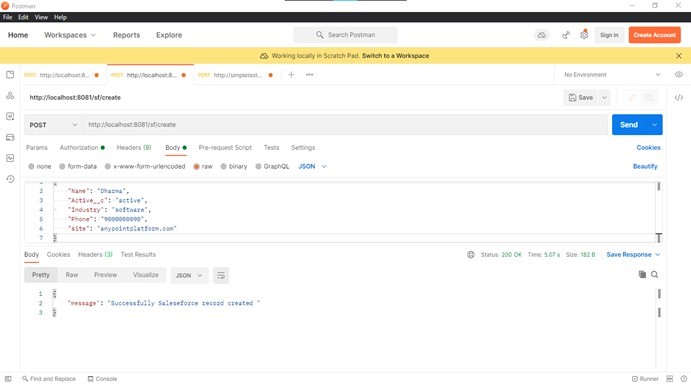691x385 pixels.
Task: Click the request body editor scrollbar
Action: click(658, 187)
